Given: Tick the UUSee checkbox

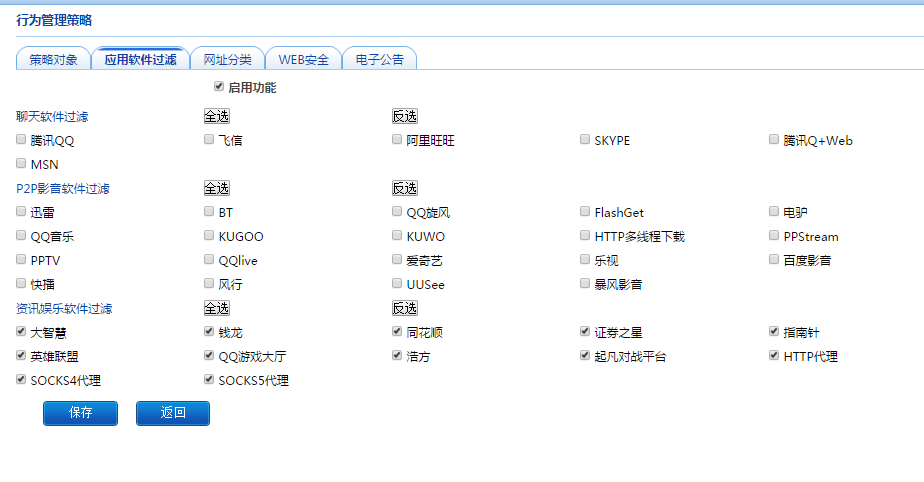Looking at the screenshot, I should (x=397, y=283).
